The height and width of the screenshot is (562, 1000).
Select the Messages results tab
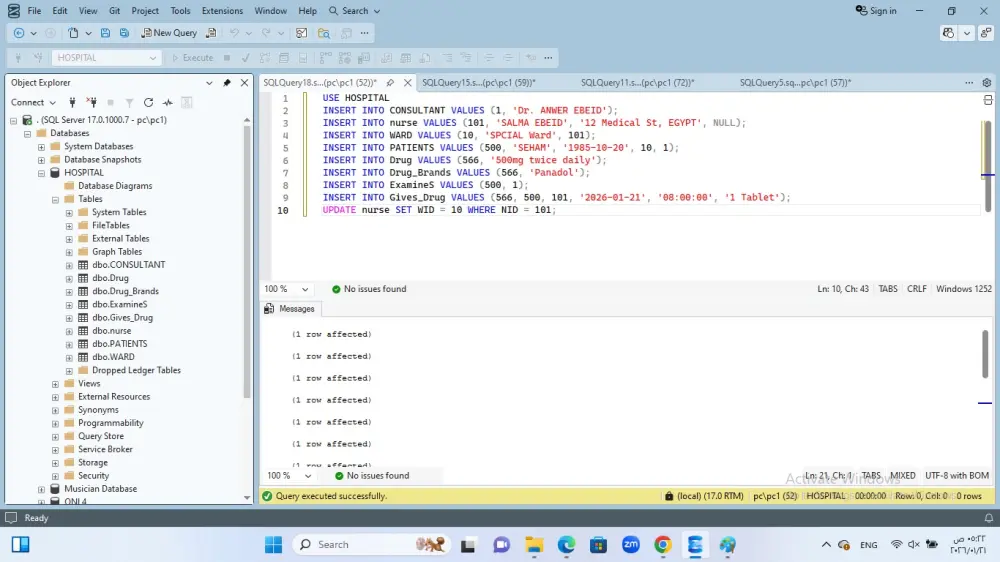tap(290, 309)
